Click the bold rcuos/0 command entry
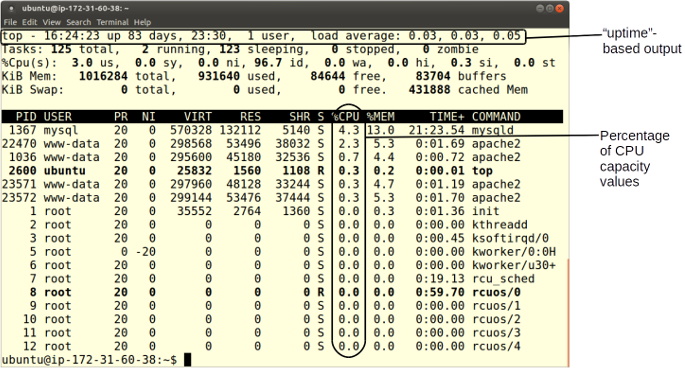This screenshot has height=370, width=685. coord(496,293)
